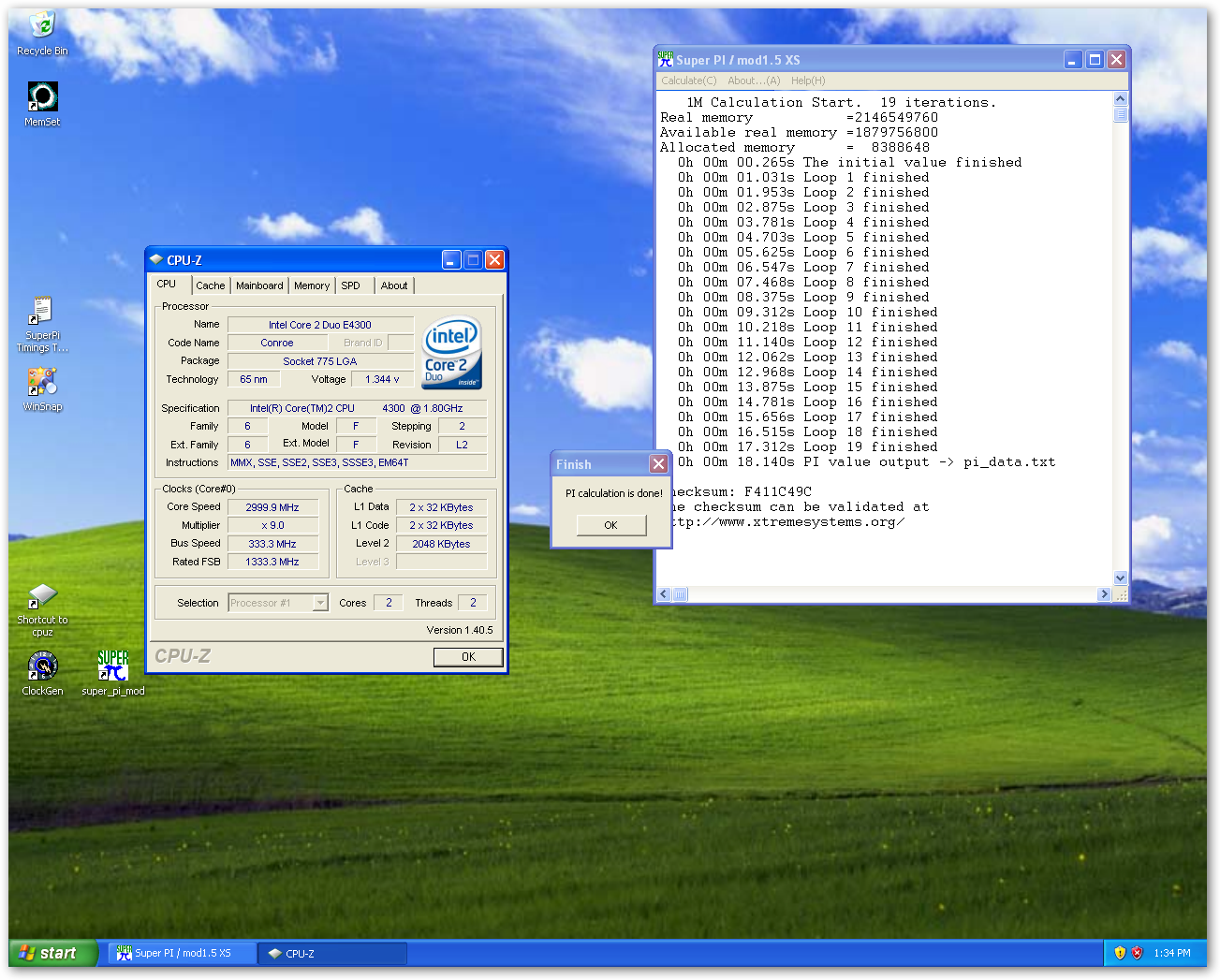Click the Checksum F411C49C line

[742, 491]
